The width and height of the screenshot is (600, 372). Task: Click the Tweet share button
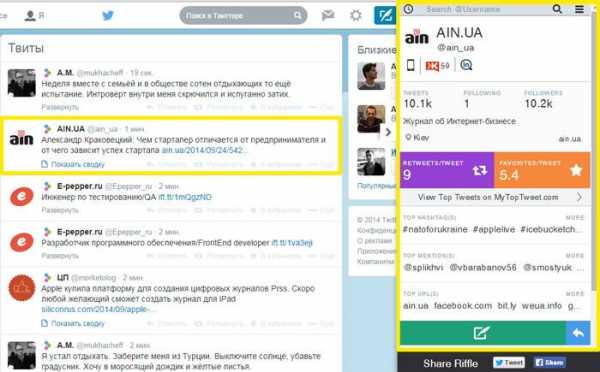tap(509, 362)
